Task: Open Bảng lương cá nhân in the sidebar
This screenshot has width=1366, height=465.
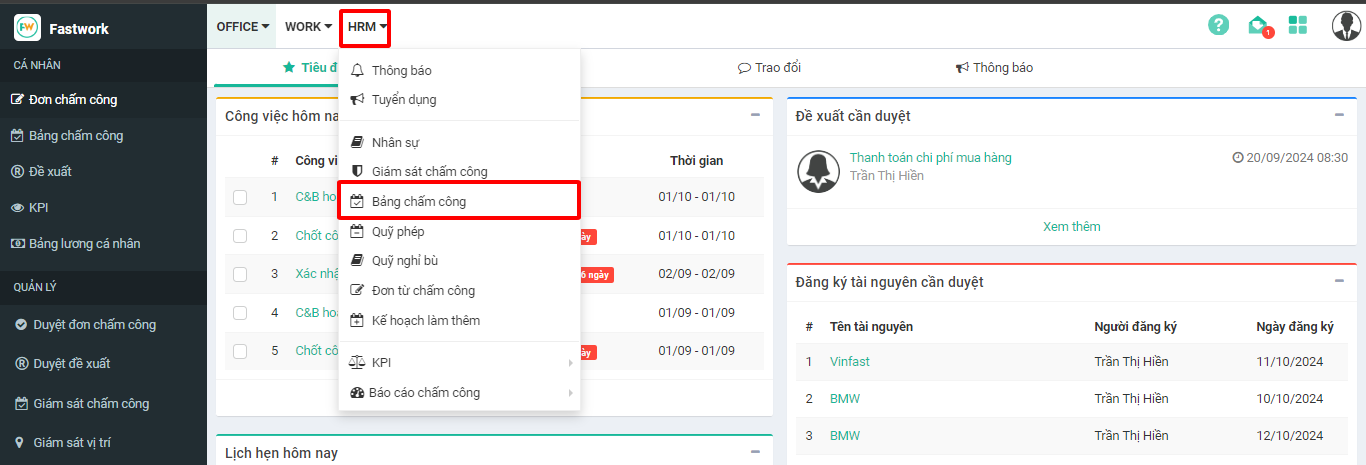Action: click(84, 243)
